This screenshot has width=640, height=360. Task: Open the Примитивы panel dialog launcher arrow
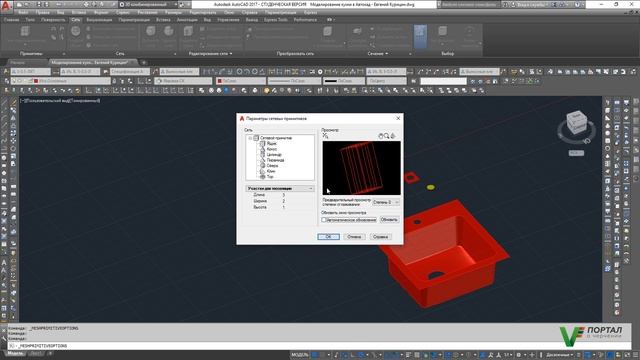[x=64, y=54]
